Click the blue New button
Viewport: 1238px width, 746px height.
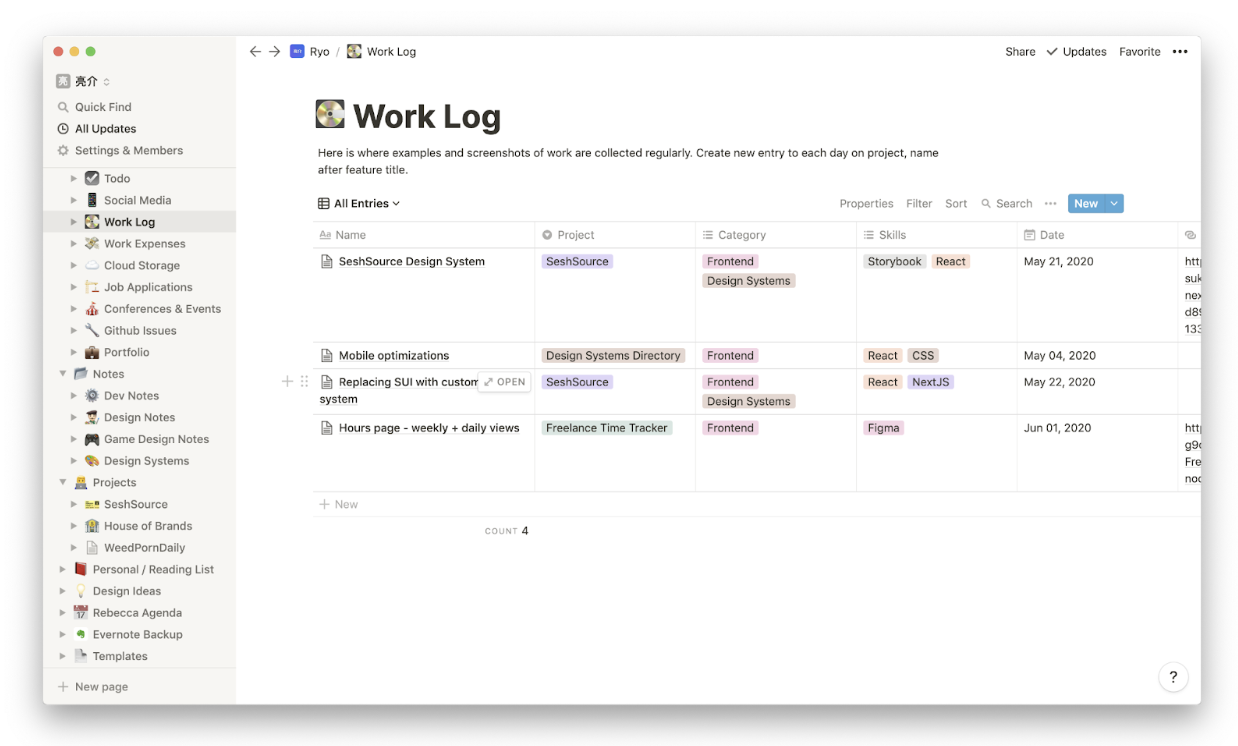(x=1086, y=203)
